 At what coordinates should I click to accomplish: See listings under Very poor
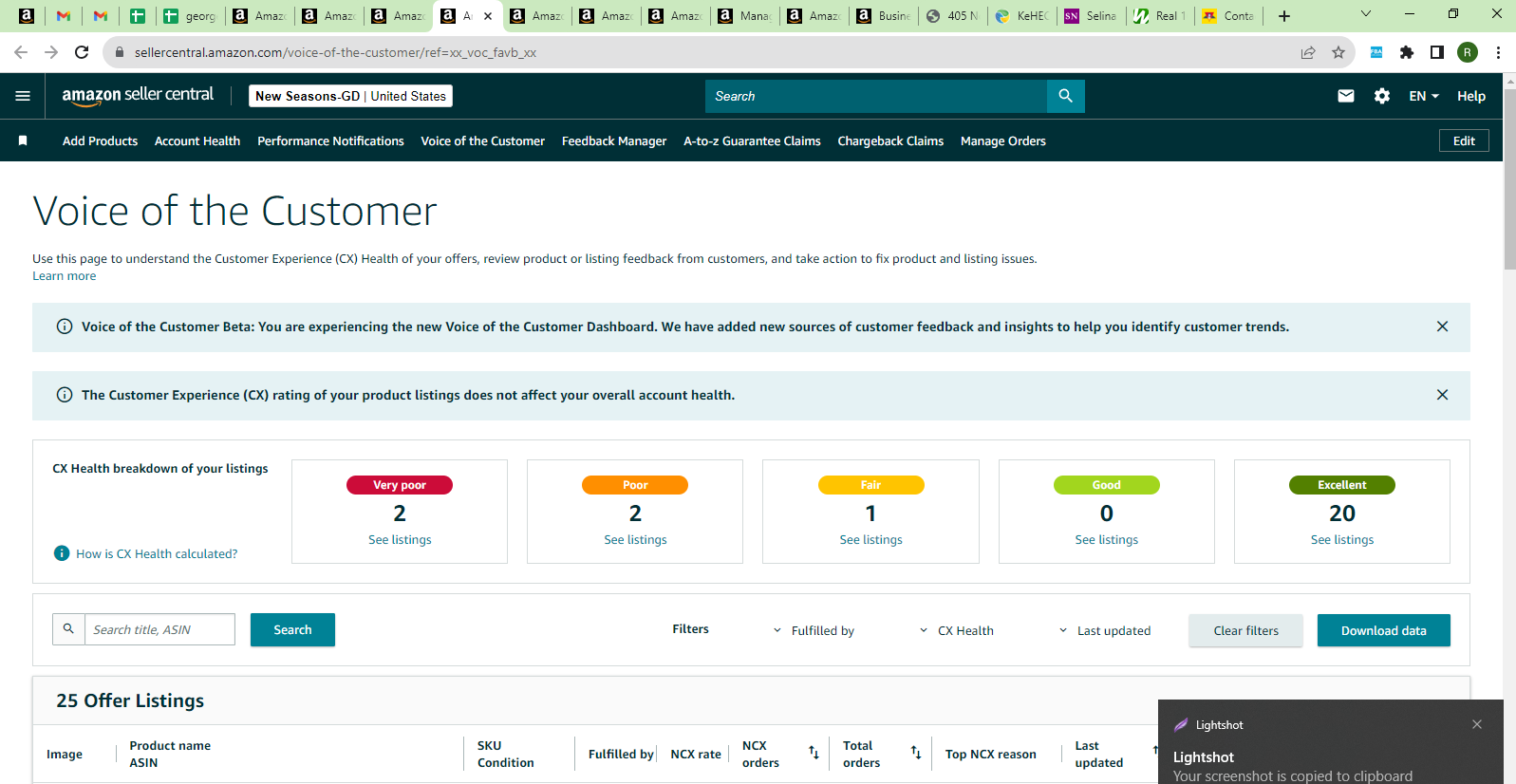[x=400, y=539]
